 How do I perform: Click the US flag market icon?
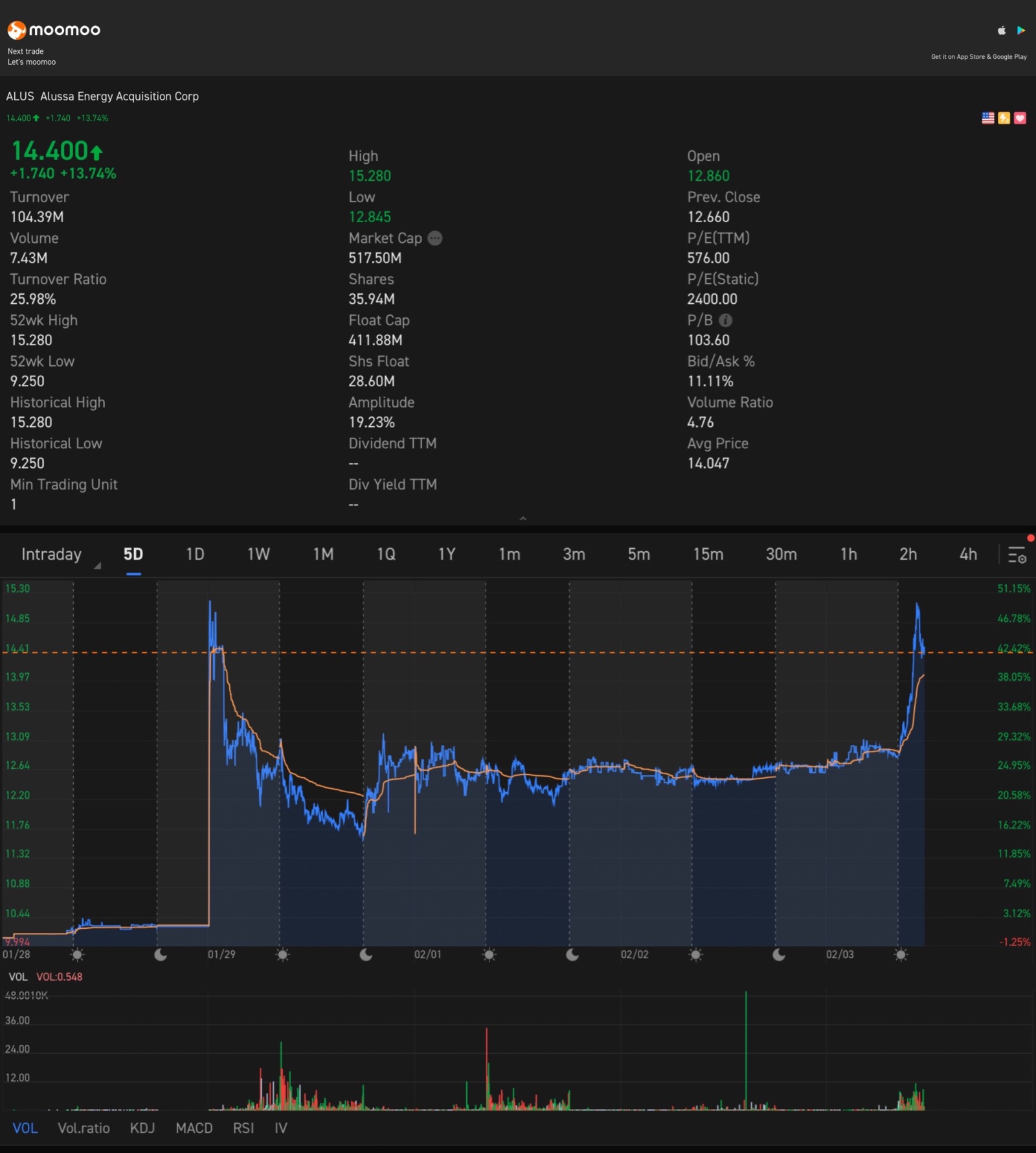pyautogui.click(x=988, y=118)
